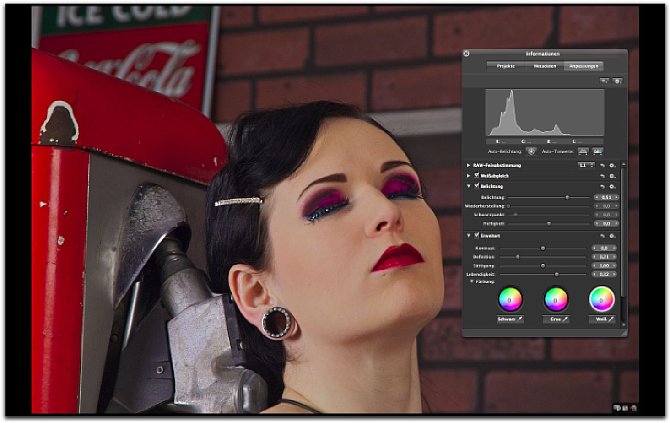Click the Kontrast value field

point(604,248)
